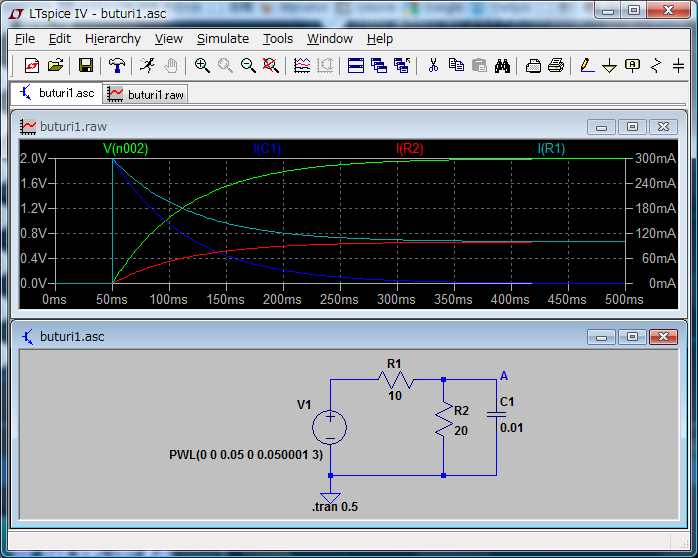Click the New Schematic toolbar icon
This screenshot has height=558, width=698.
(x=32, y=66)
